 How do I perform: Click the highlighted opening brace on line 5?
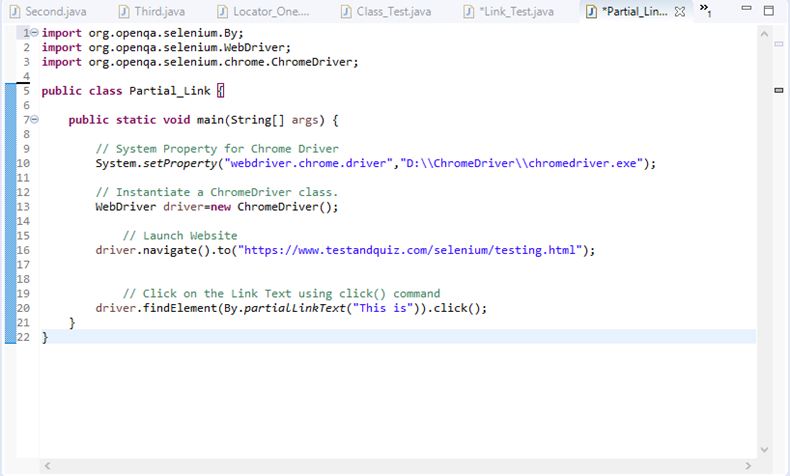(220, 91)
